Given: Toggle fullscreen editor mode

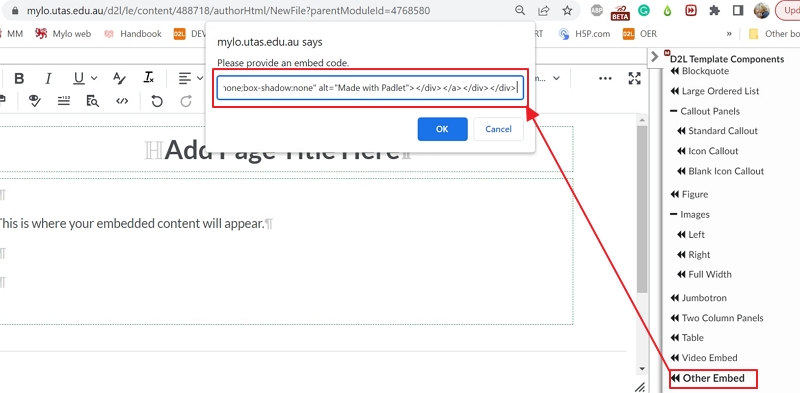Looking at the screenshot, I should tap(634, 78).
